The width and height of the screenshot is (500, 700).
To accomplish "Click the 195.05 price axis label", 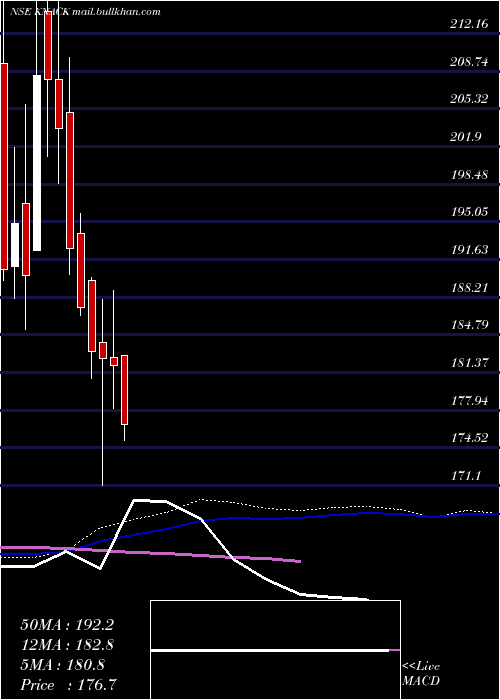I will coord(469,212).
